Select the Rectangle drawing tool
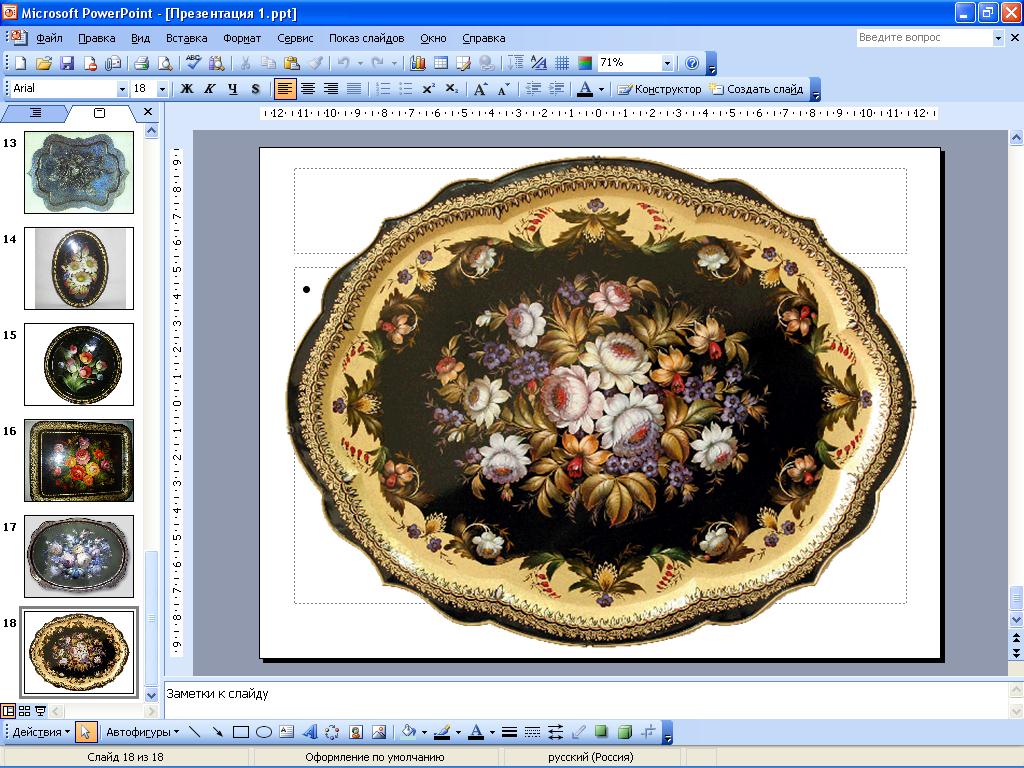The height and width of the screenshot is (768, 1024). click(241, 732)
